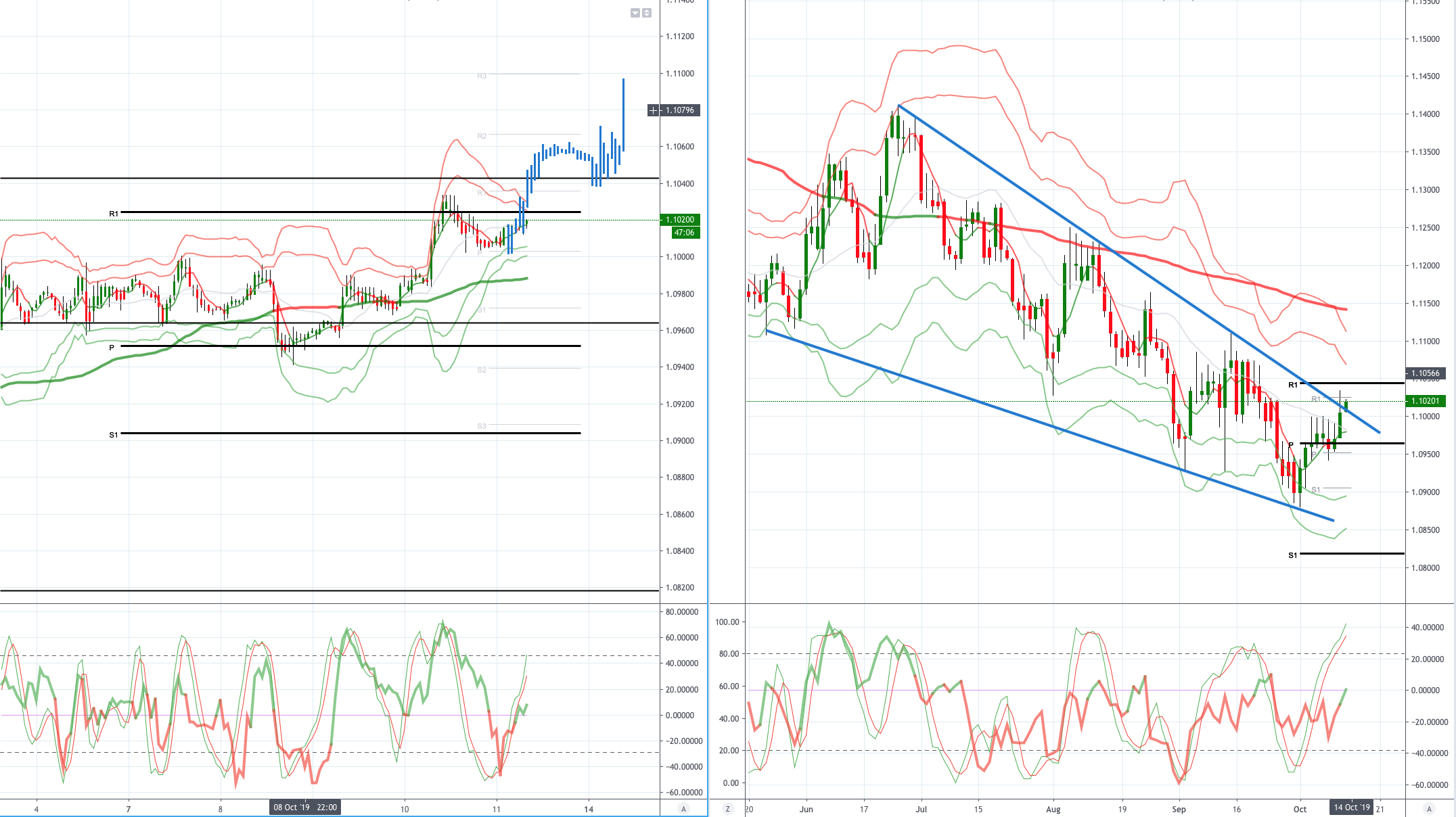Viewport: 1456px width, 817px height.
Task: Click the move pane down arrow icon
Action: pyautogui.click(x=635, y=13)
